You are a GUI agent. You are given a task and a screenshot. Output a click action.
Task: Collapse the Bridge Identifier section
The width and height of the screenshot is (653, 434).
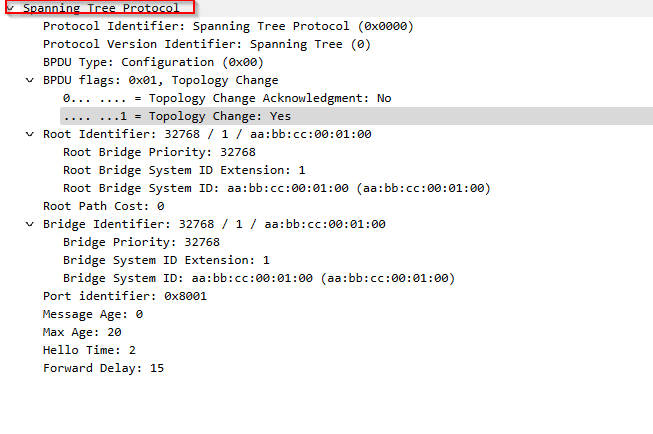30,224
